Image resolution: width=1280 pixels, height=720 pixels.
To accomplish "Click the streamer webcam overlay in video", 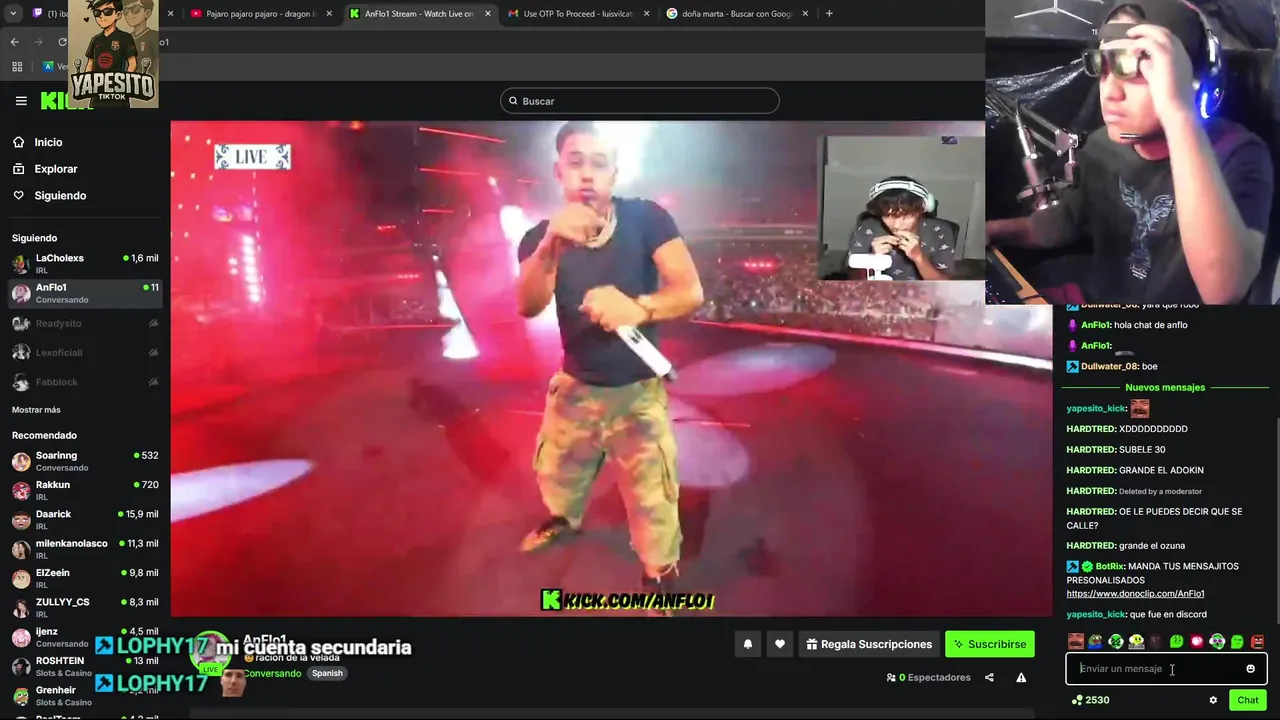I will pyautogui.click(x=902, y=207).
